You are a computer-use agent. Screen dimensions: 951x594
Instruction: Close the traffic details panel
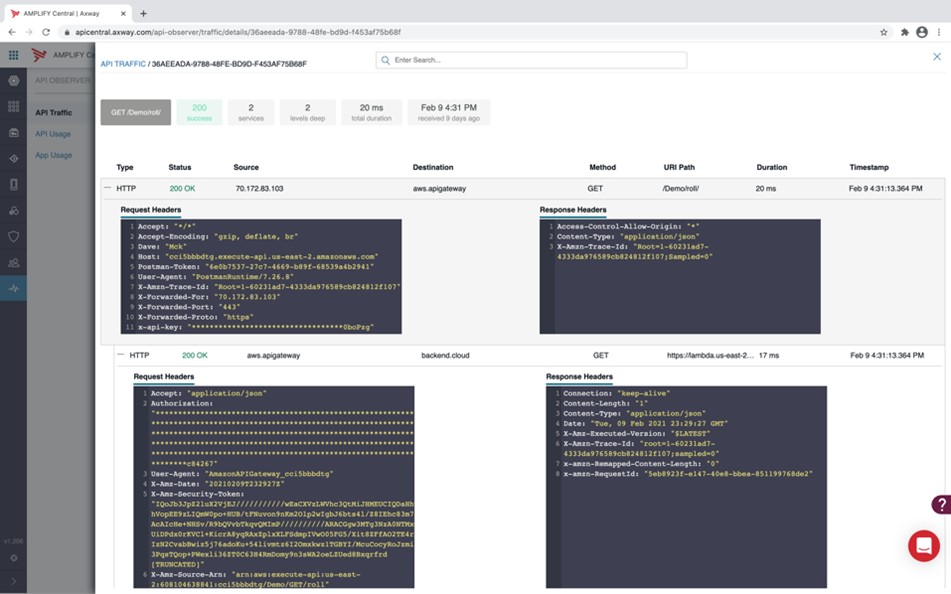(936, 56)
